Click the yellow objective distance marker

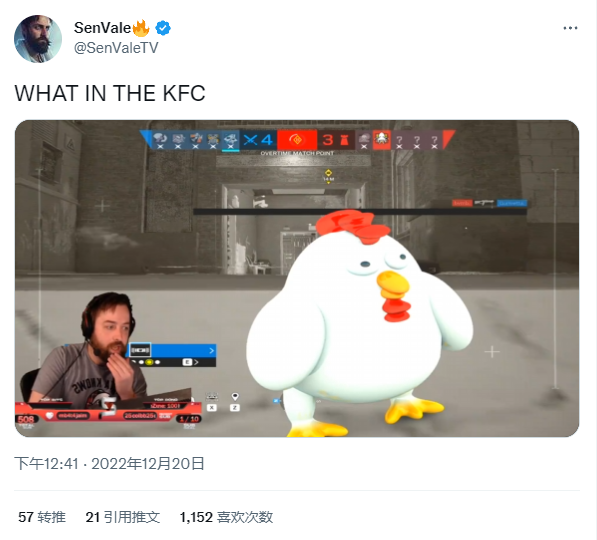pos(329,176)
